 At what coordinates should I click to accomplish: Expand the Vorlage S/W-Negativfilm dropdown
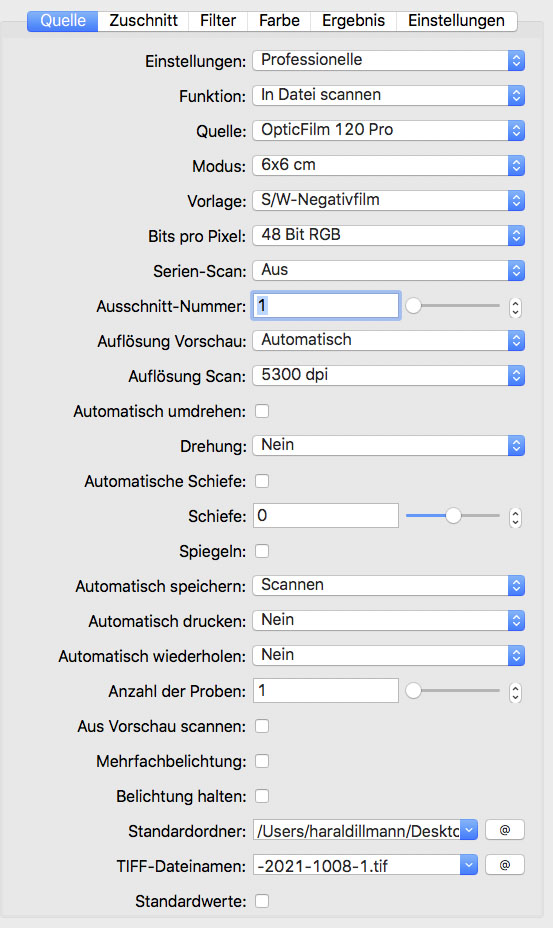click(388, 200)
